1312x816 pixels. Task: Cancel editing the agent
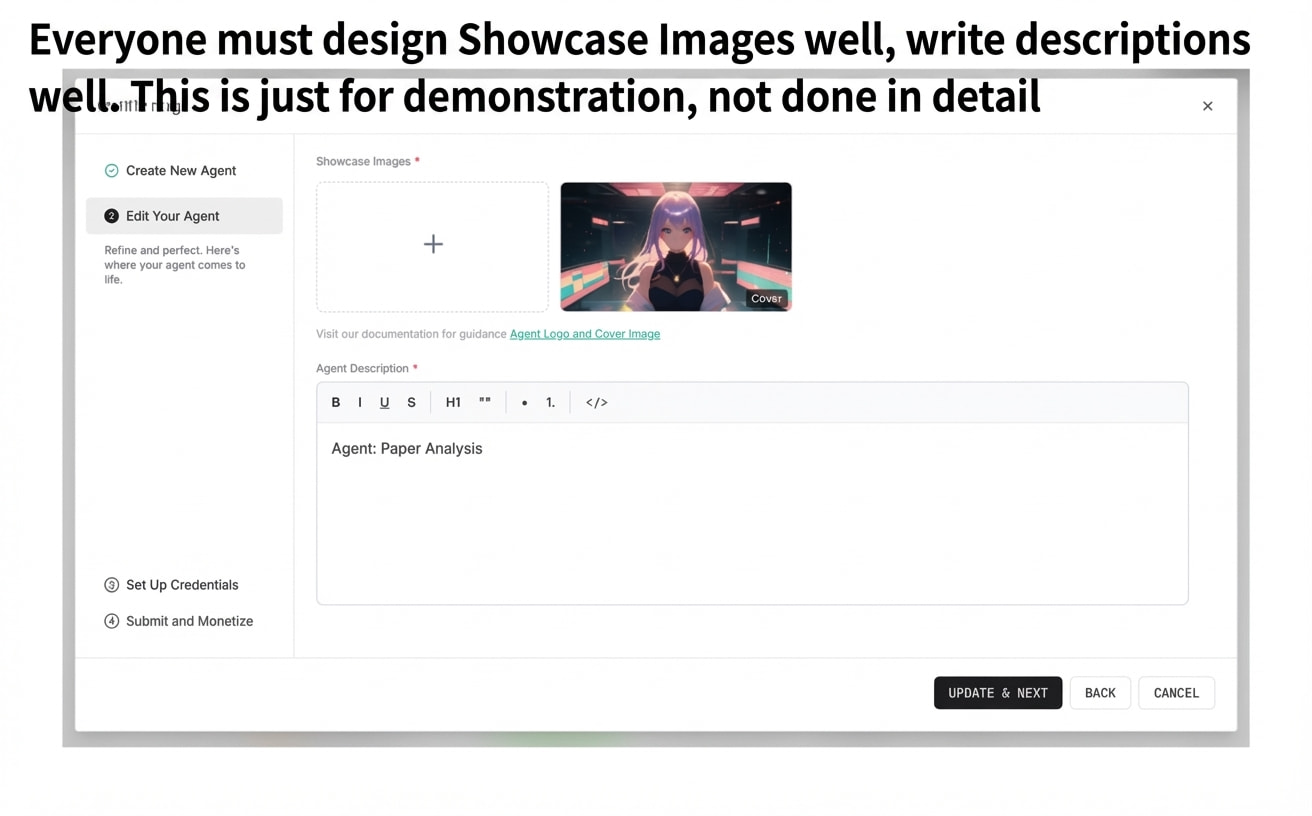[1176, 693]
